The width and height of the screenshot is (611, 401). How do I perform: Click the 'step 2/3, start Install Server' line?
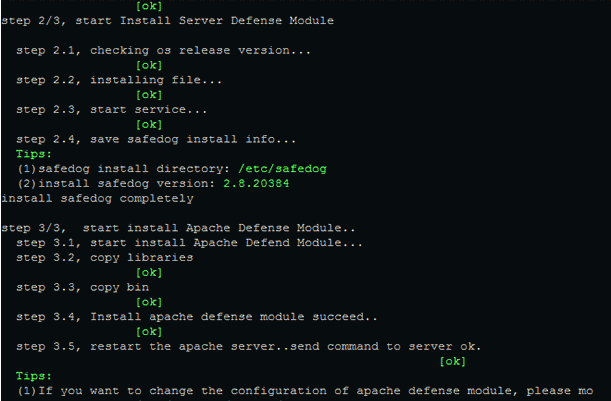tap(168, 21)
